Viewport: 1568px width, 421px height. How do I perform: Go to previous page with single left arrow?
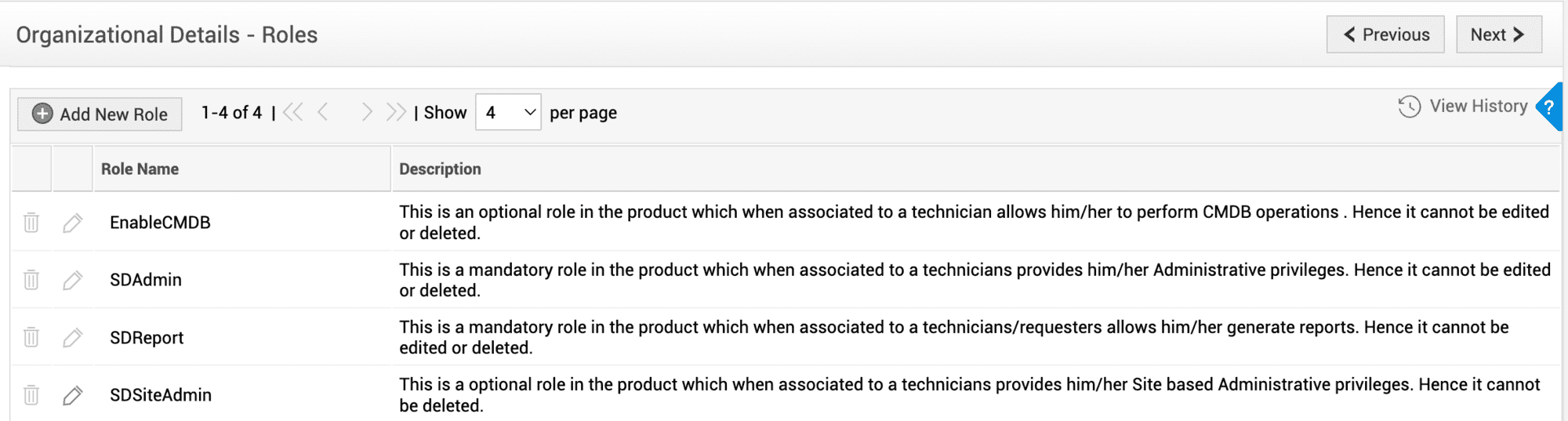click(x=323, y=113)
